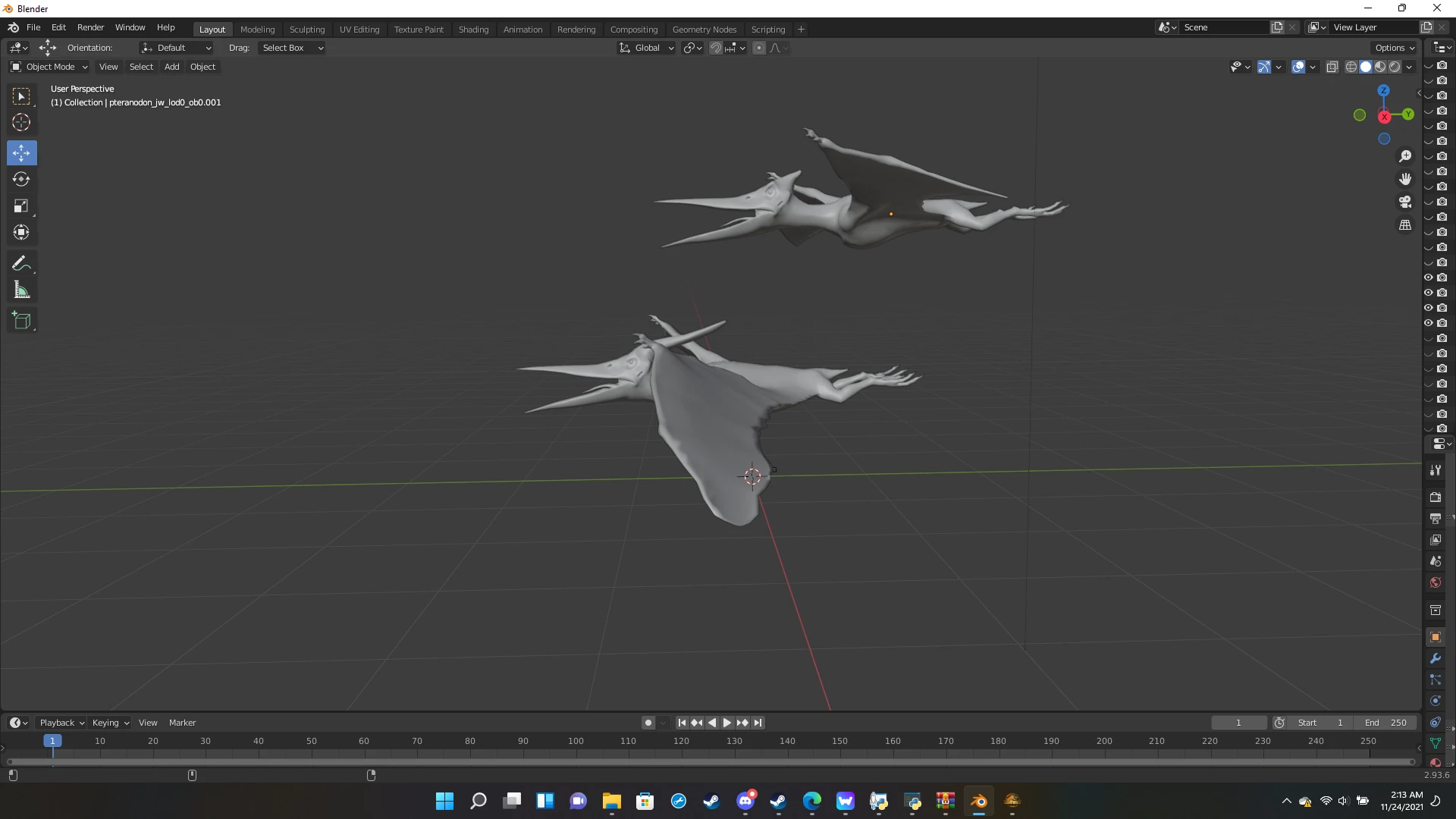Toggle auto keying record button

[x=648, y=723]
